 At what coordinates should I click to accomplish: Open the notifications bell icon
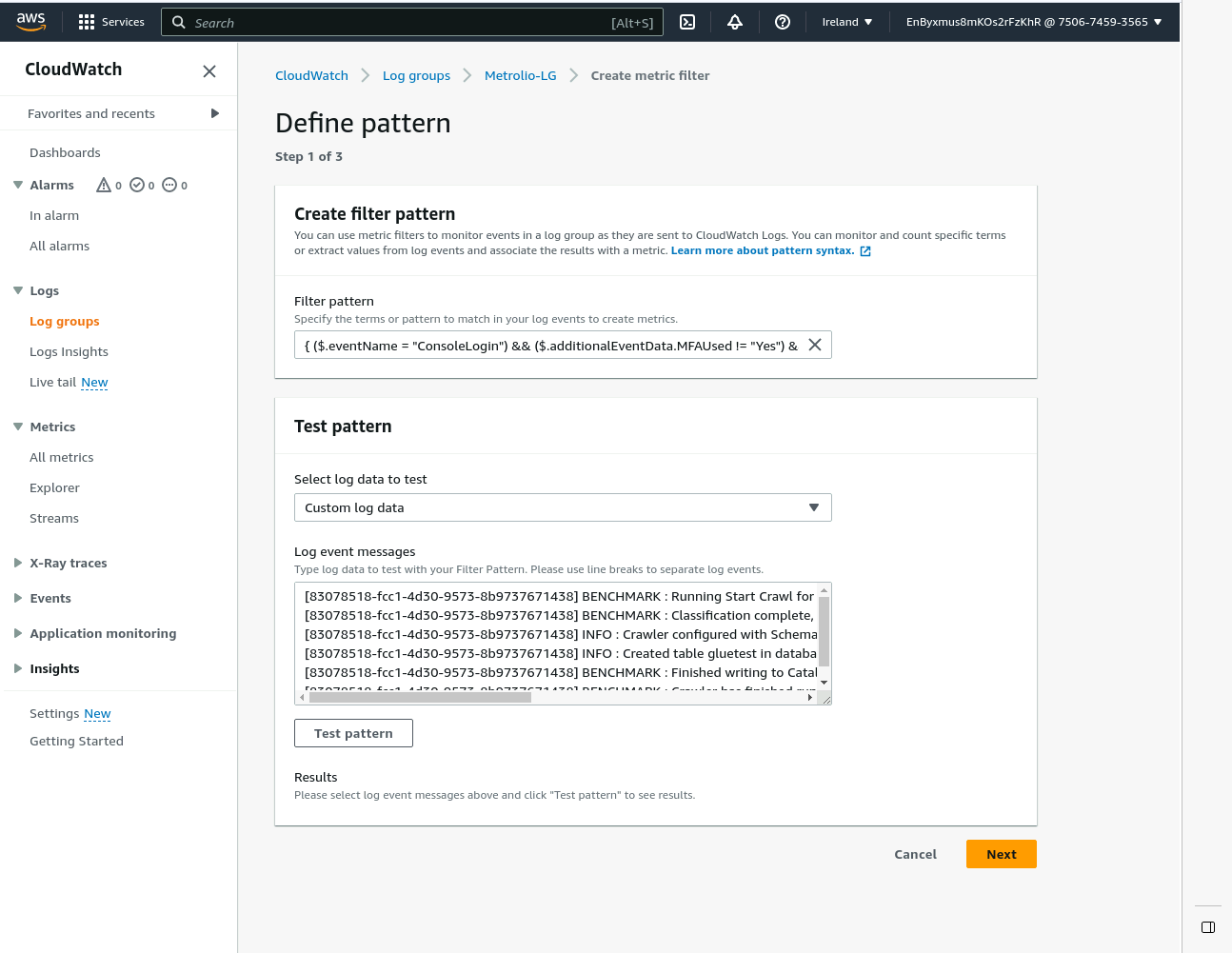(x=735, y=22)
